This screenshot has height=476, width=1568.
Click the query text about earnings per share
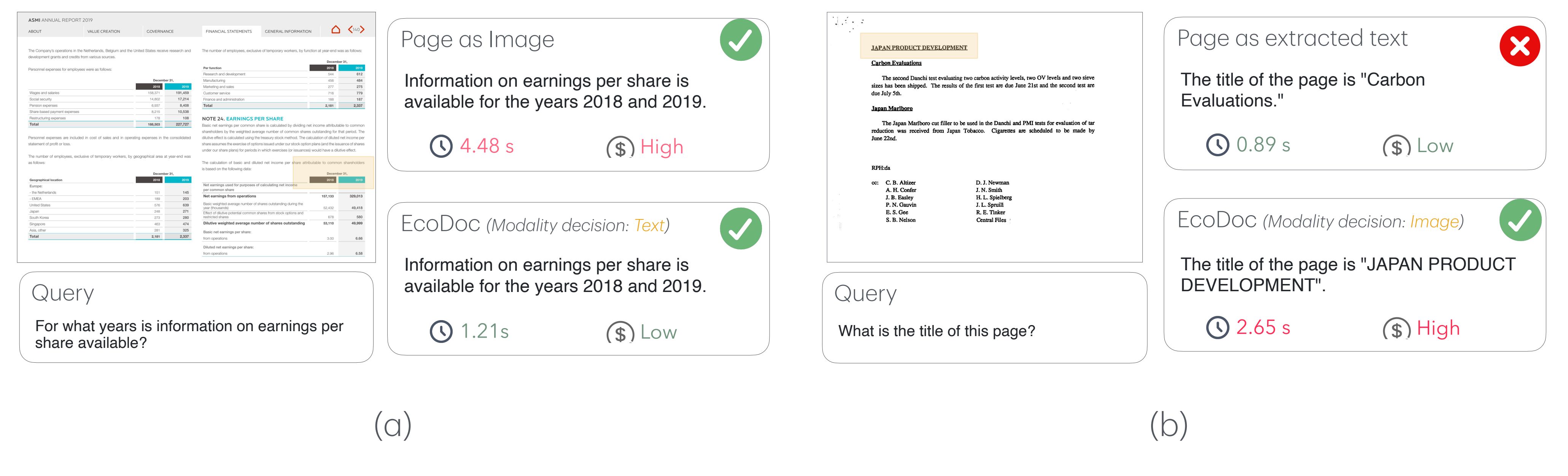[x=189, y=334]
